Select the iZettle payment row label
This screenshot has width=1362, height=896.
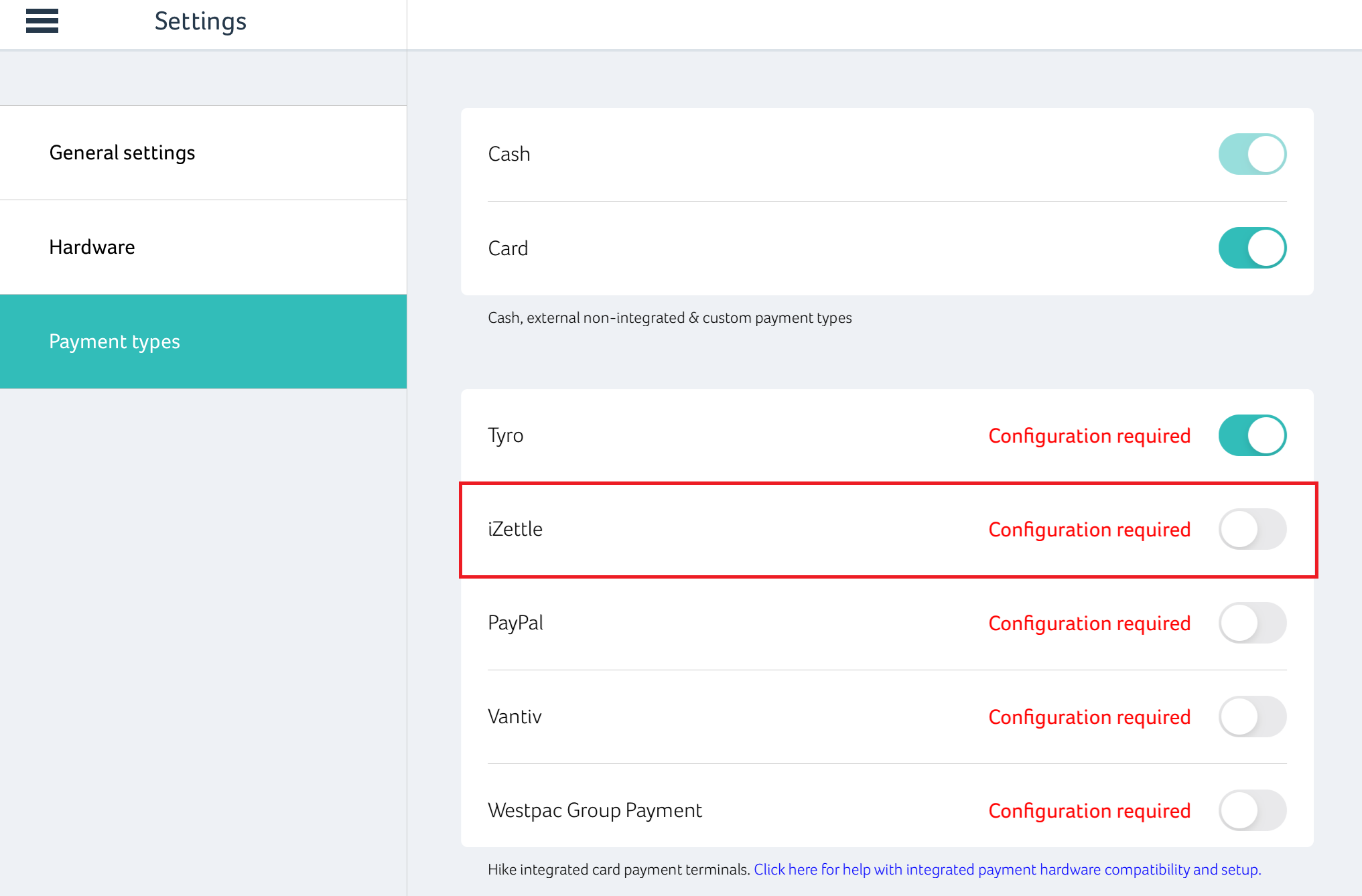[x=515, y=529]
